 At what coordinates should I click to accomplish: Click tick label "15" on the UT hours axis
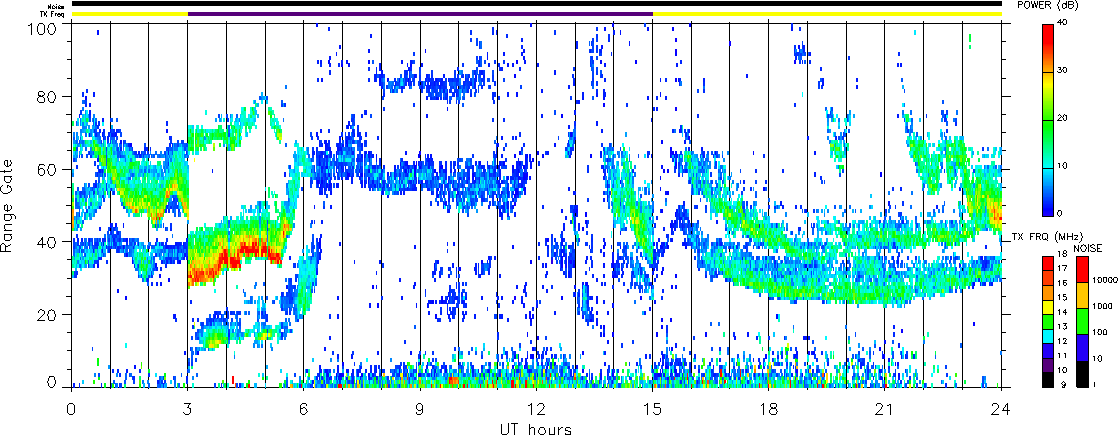click(652, 411)
